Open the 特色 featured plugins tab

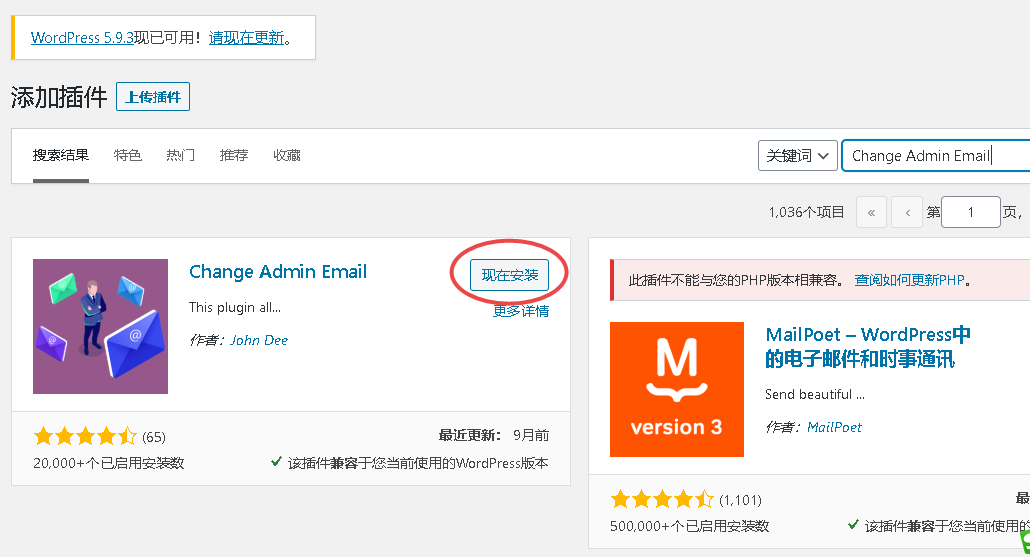(x=128, y=155)
